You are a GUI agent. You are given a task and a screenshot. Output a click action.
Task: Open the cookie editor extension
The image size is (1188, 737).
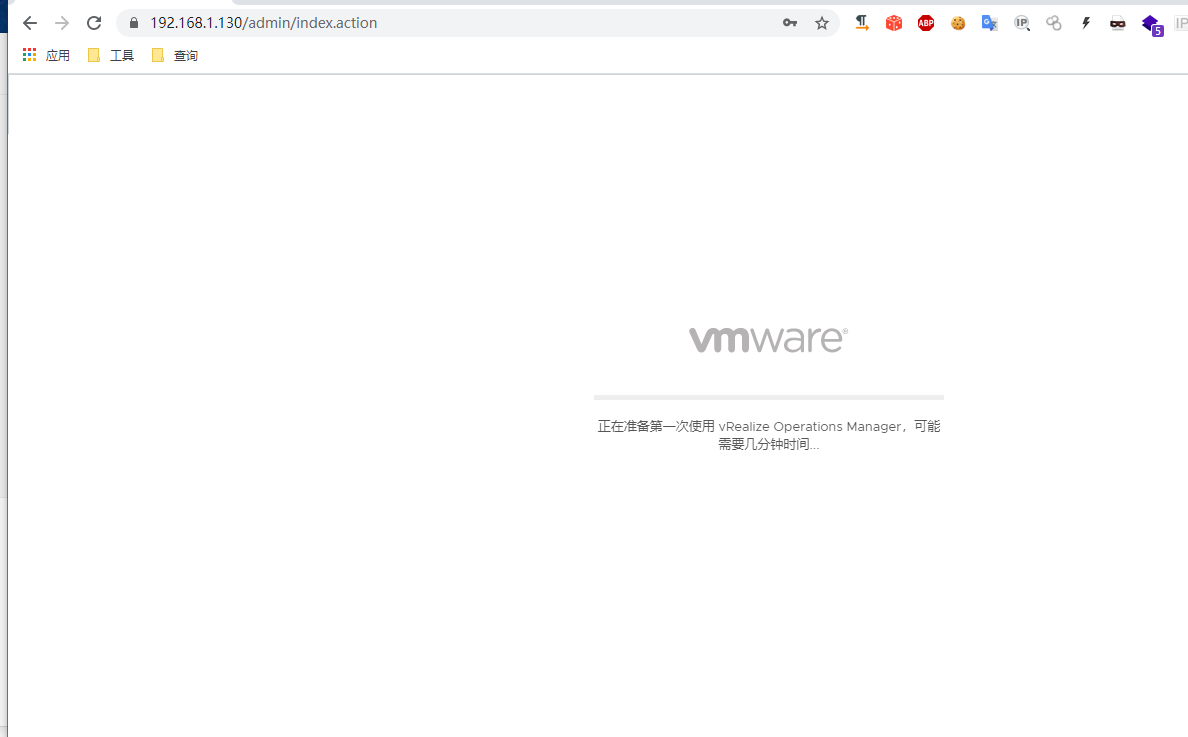[958, 23]
